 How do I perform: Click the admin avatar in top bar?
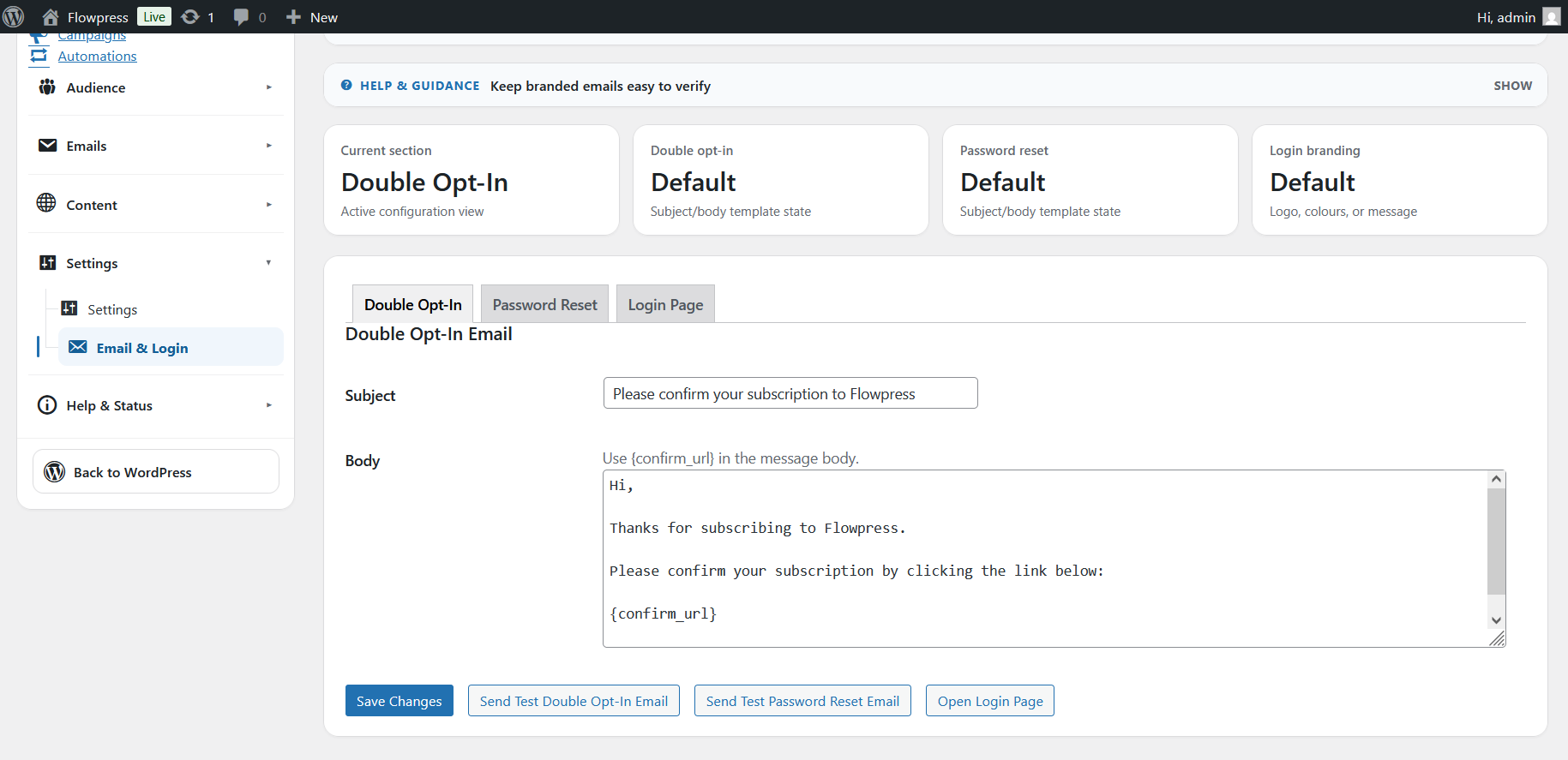pos(1552,17)
